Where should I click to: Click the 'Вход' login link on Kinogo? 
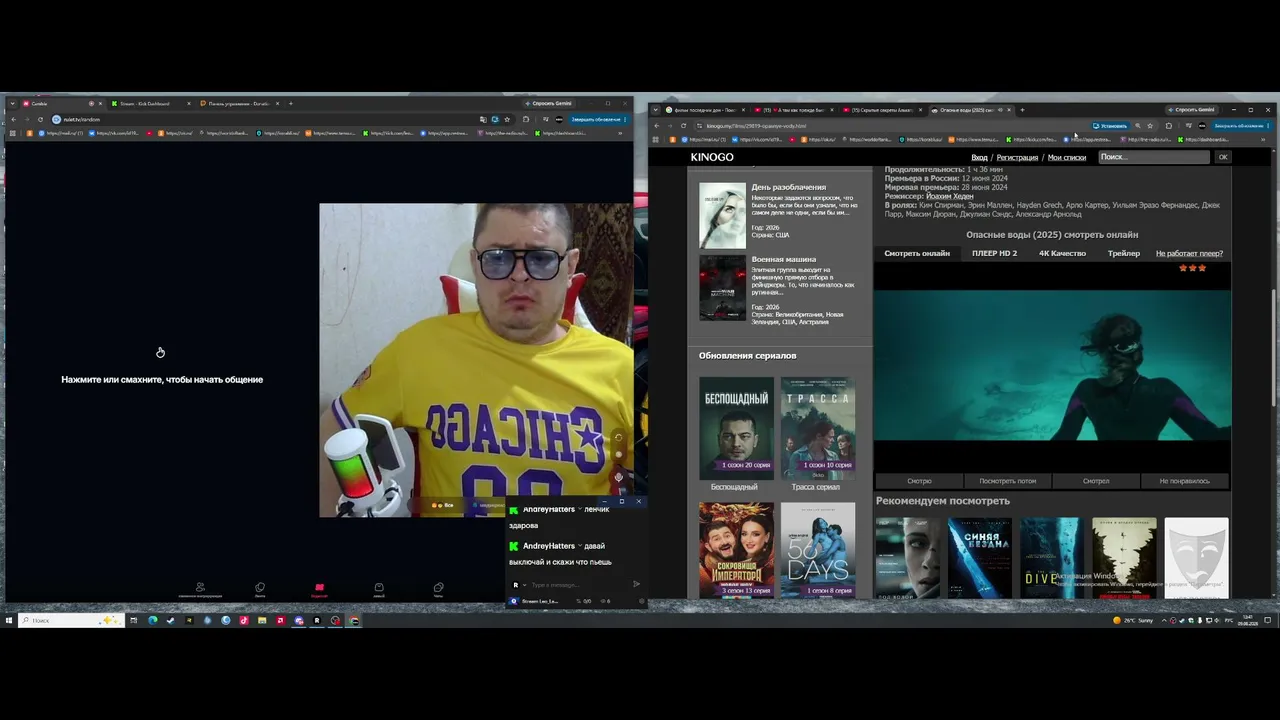[980, 157]
